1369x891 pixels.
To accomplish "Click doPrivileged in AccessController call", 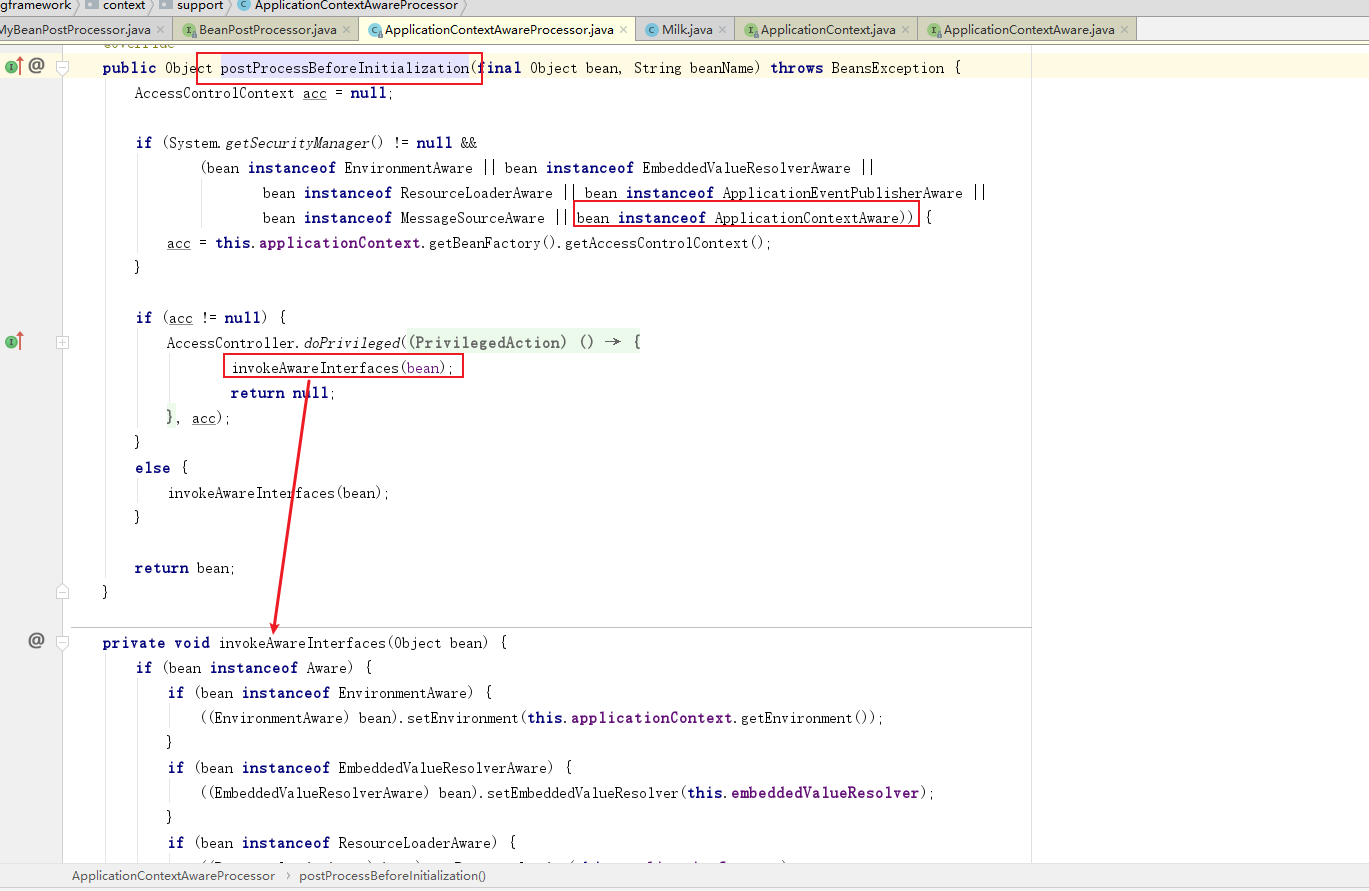I will [351, 343].
